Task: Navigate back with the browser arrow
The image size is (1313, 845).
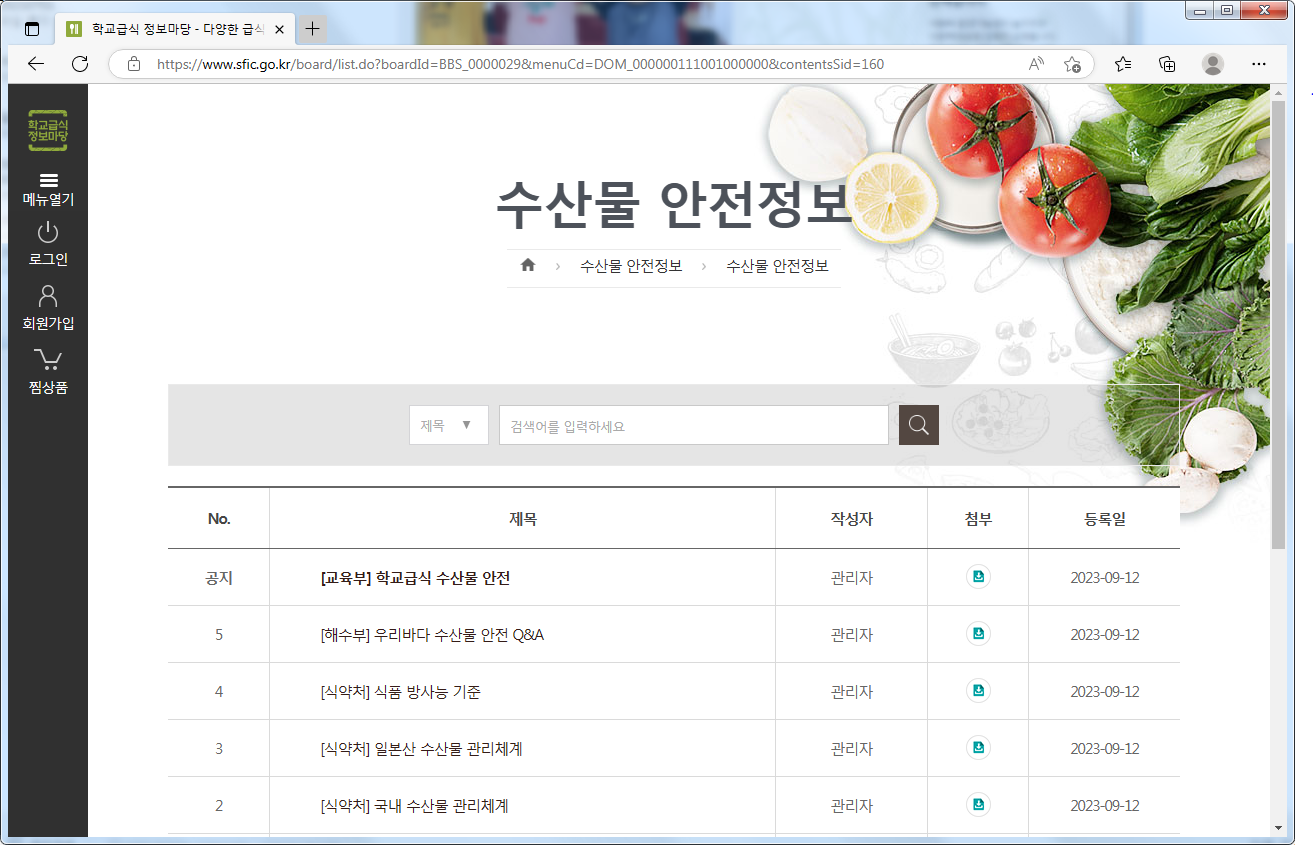Action: (x=35, y=63)
